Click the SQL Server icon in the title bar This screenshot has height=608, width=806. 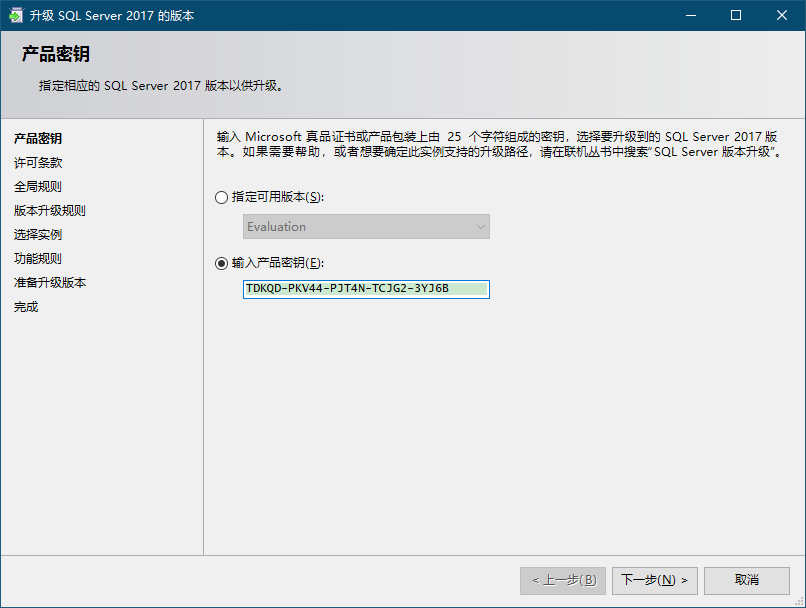(14, 15)
